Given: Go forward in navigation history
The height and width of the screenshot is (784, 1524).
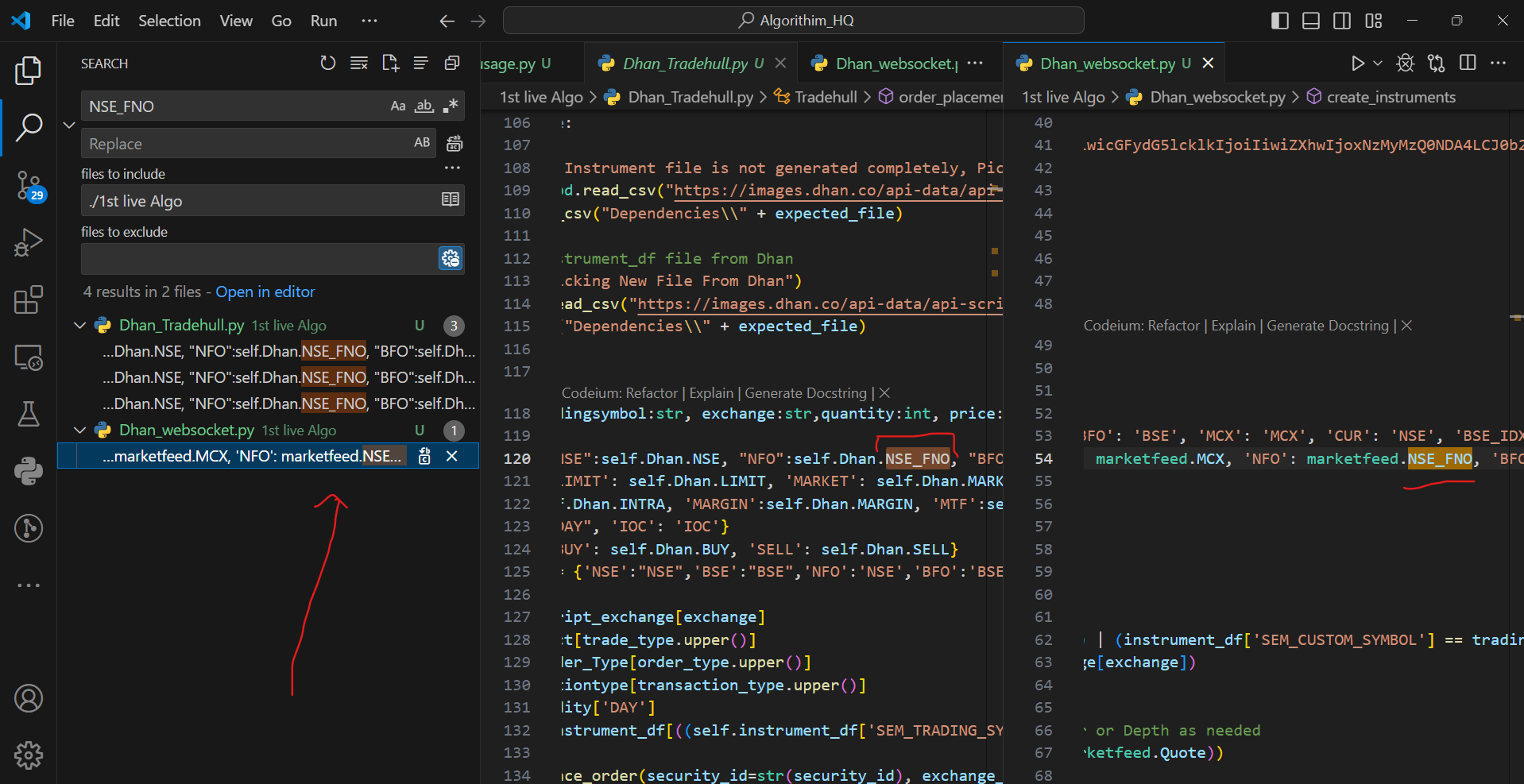Looking at the screenshot, I should (x=478, y=21).
